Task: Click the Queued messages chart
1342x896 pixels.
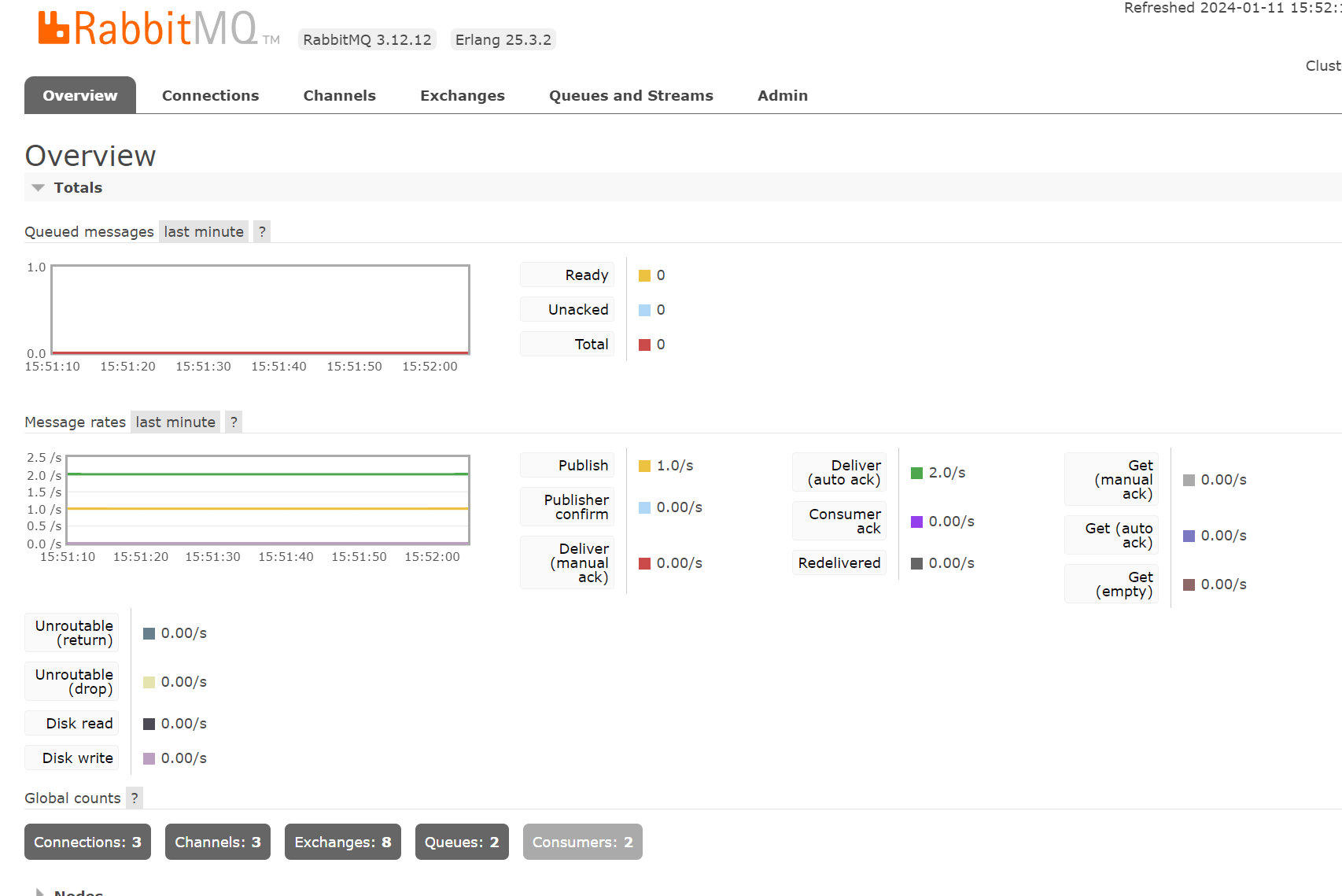Action: click(260, 309)
